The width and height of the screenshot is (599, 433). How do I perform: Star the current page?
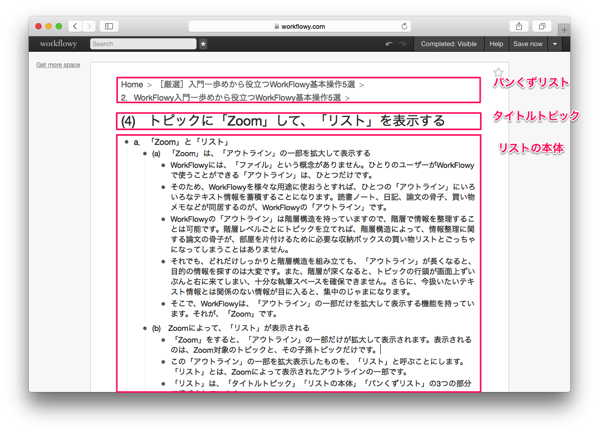tap(498, 72)
